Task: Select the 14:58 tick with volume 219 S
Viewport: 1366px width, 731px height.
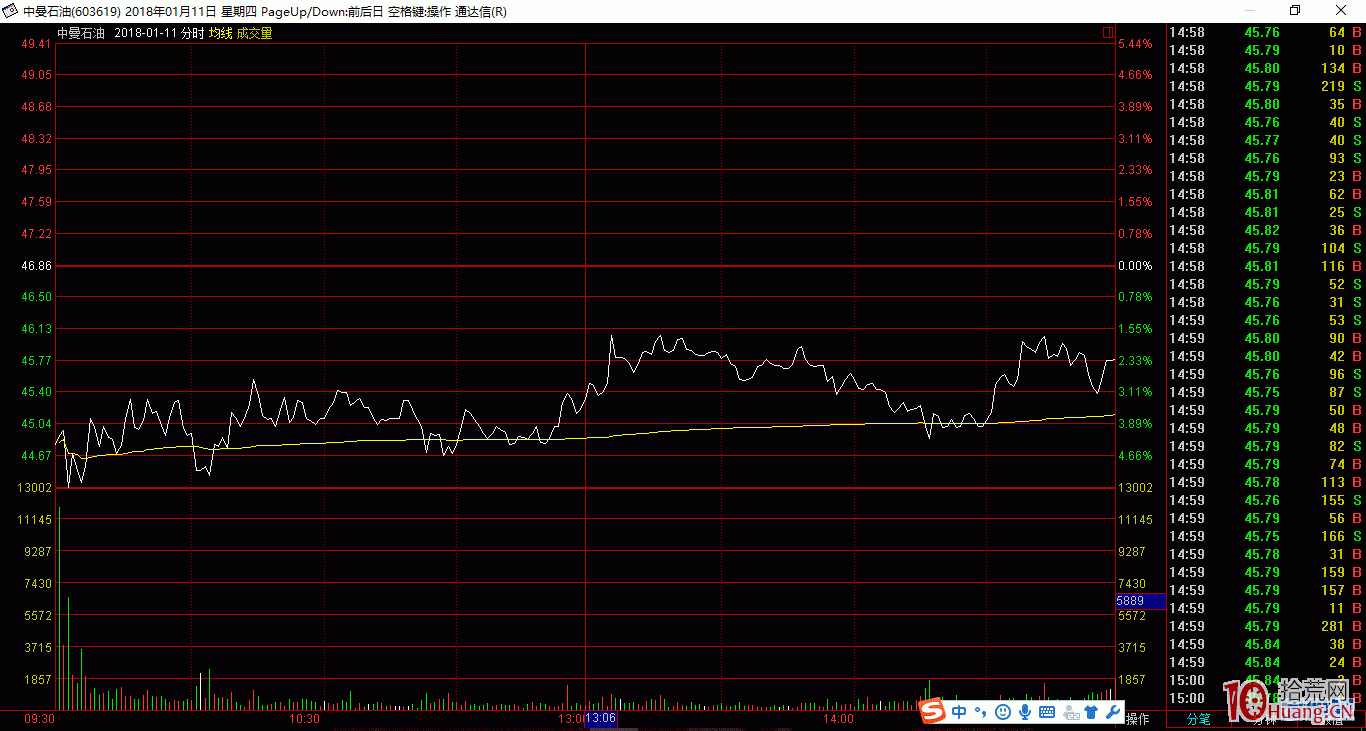Action: (1266, 86)
